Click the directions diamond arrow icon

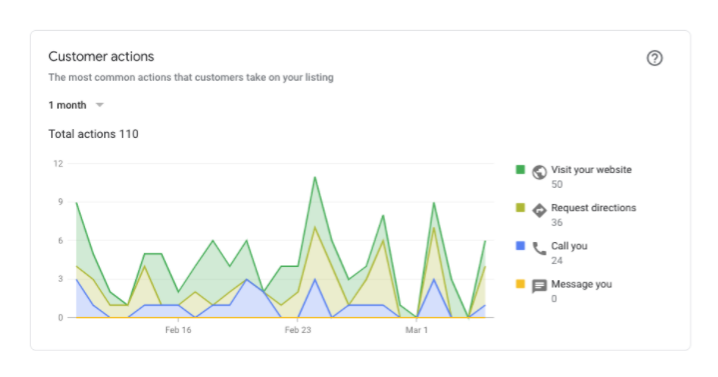[x=539, y=210]
